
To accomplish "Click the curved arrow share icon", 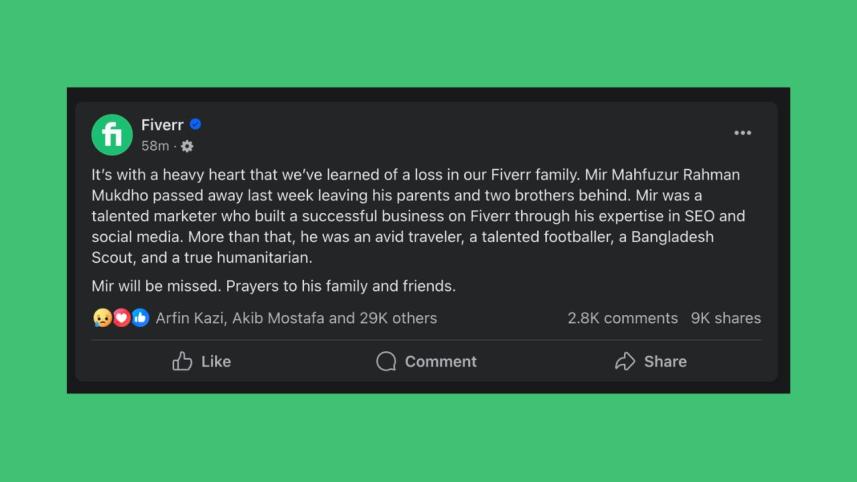I will 625,361.
